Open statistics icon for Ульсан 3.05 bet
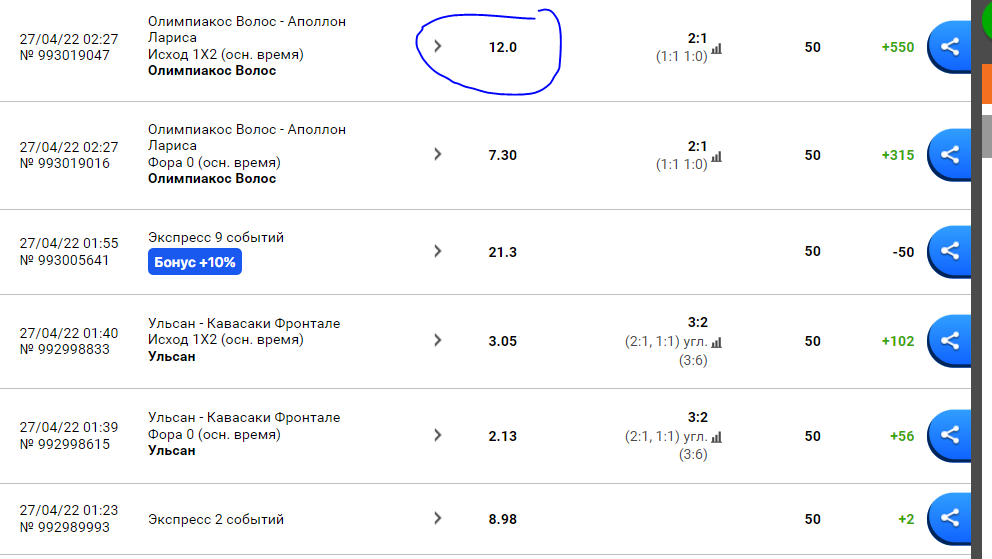The width and height of the screenshot is (992, 559). point(717,343)
